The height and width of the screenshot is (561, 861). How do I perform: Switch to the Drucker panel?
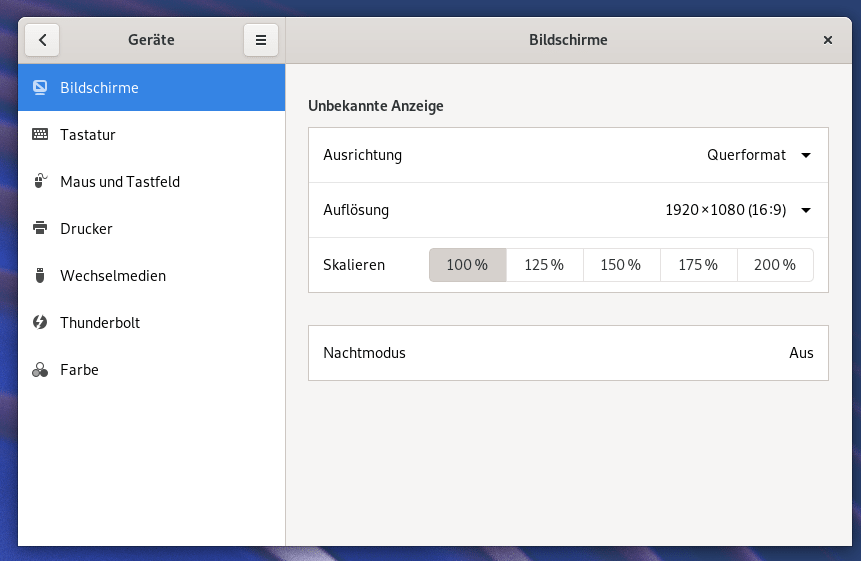click(x=152, y=228)
